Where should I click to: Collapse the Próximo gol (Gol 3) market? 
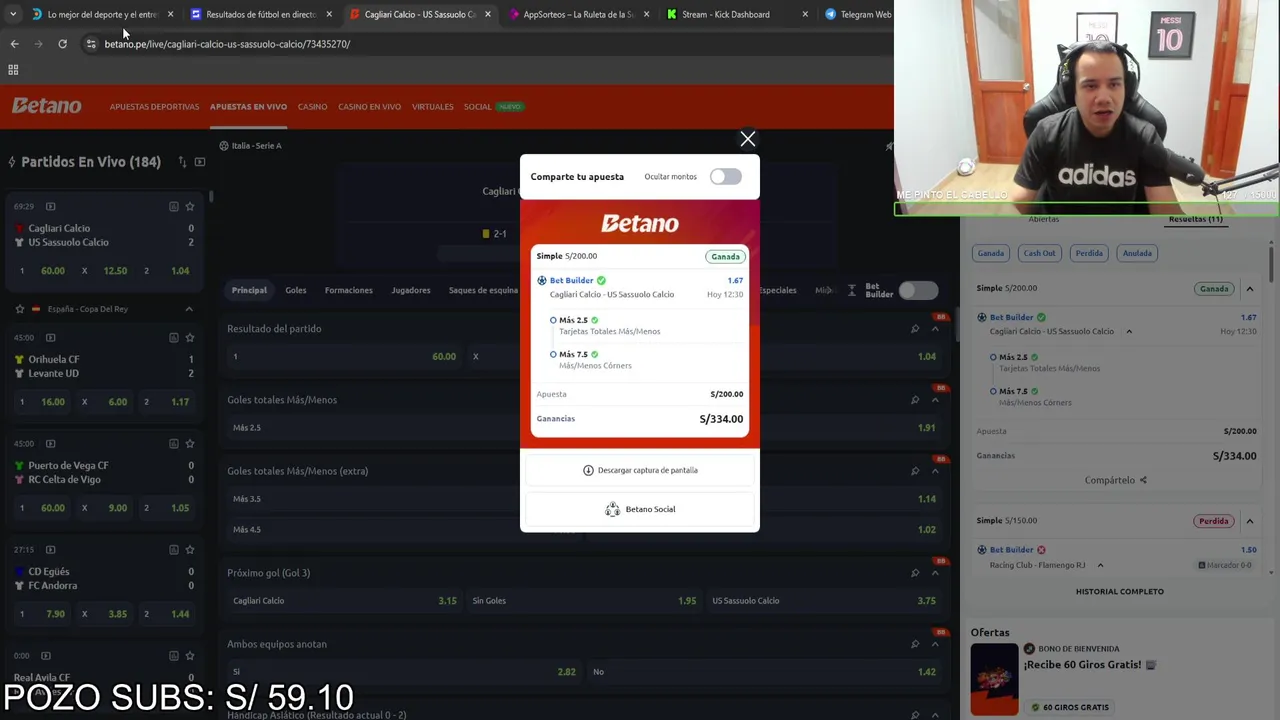coord(935,573)
